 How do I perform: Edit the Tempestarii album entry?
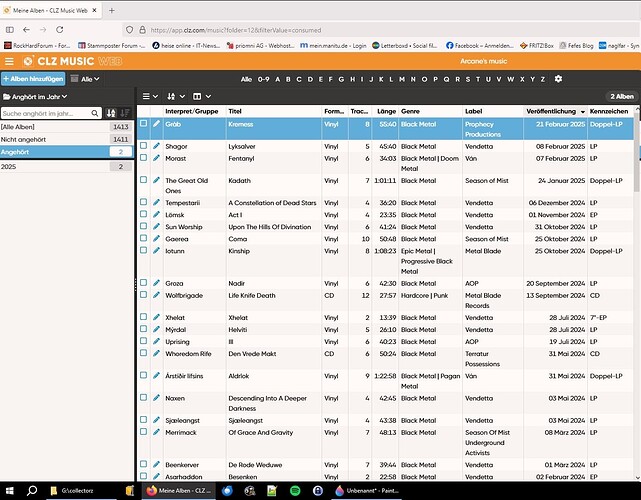157,202
